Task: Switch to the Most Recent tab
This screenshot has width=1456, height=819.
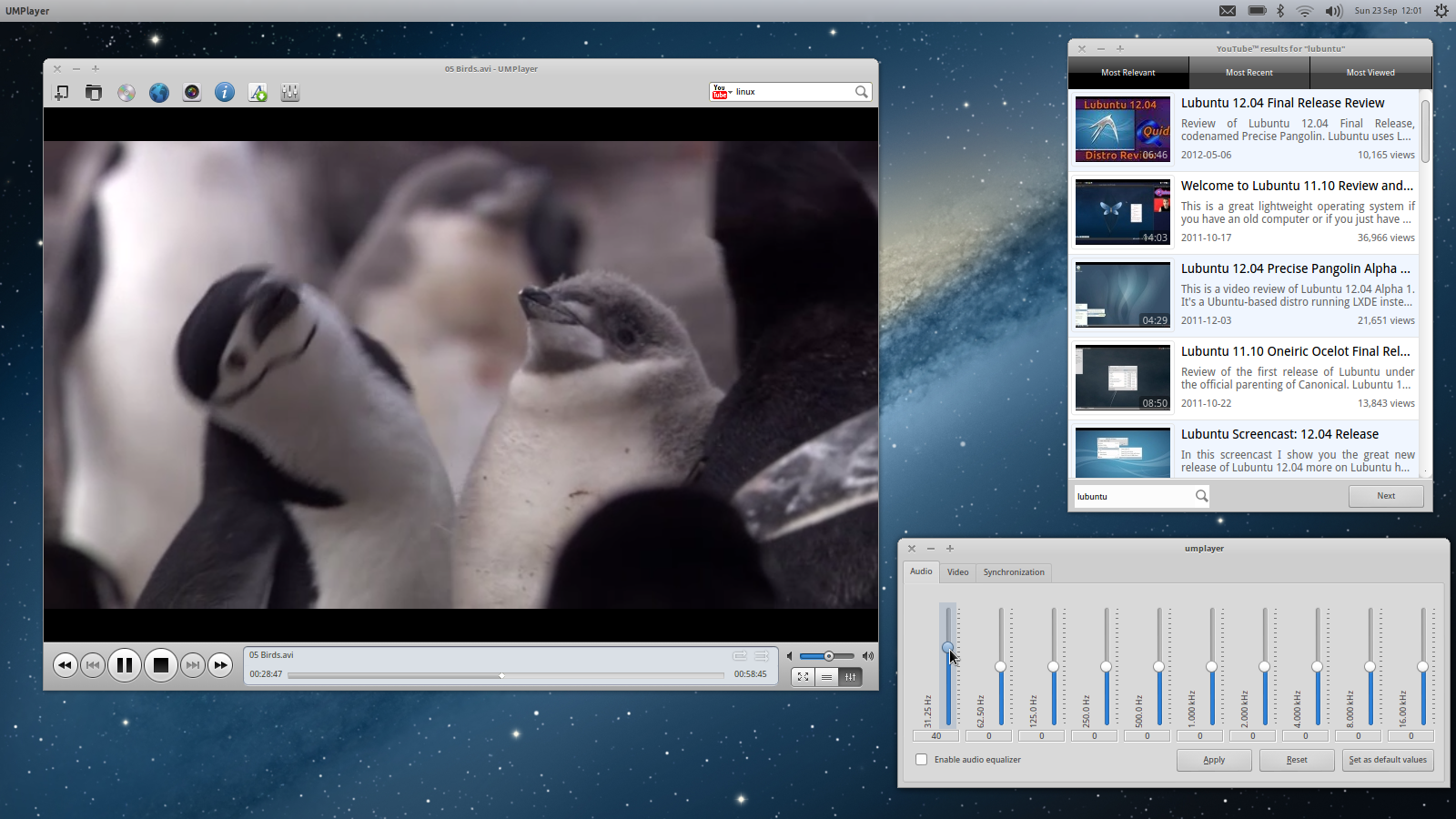Action: coord(1249,73)
